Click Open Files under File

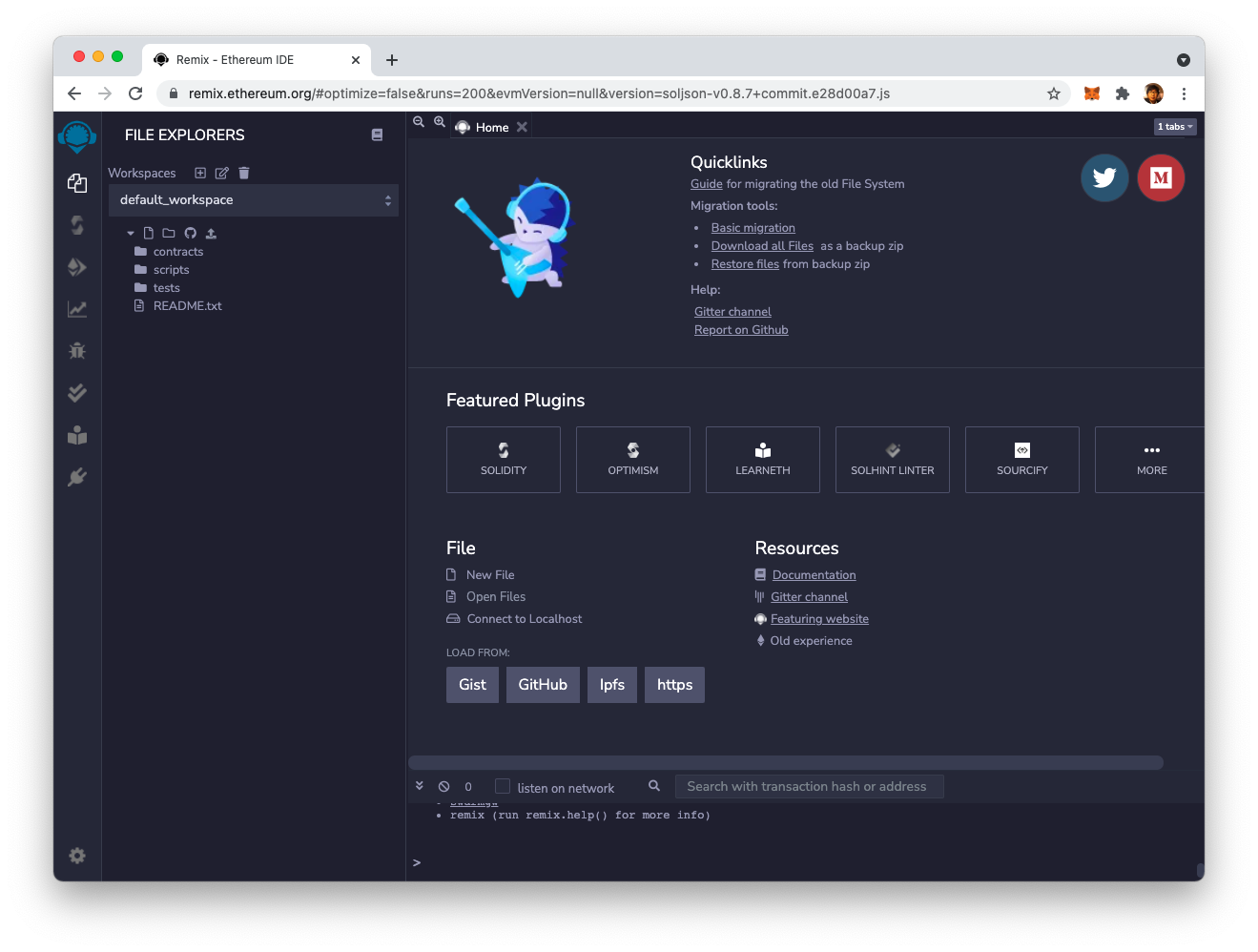click(496, 597)
